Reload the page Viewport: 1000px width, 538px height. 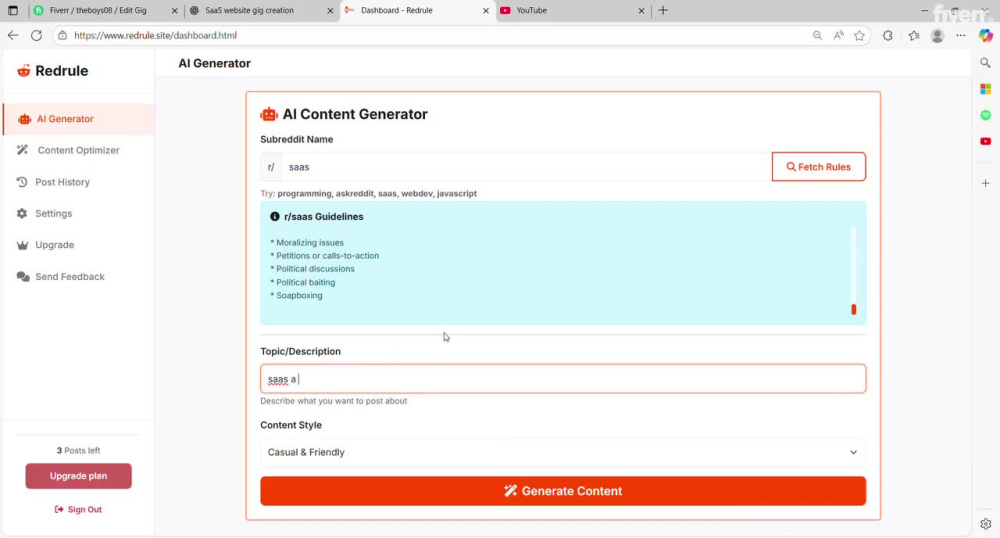(x=36, y=36)
